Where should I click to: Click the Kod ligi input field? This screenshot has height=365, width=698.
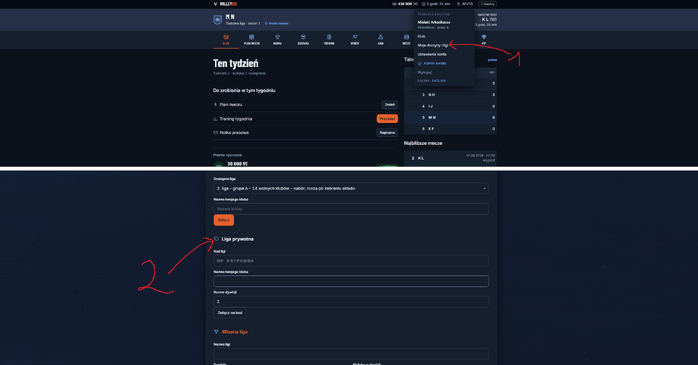coord(351,261)
